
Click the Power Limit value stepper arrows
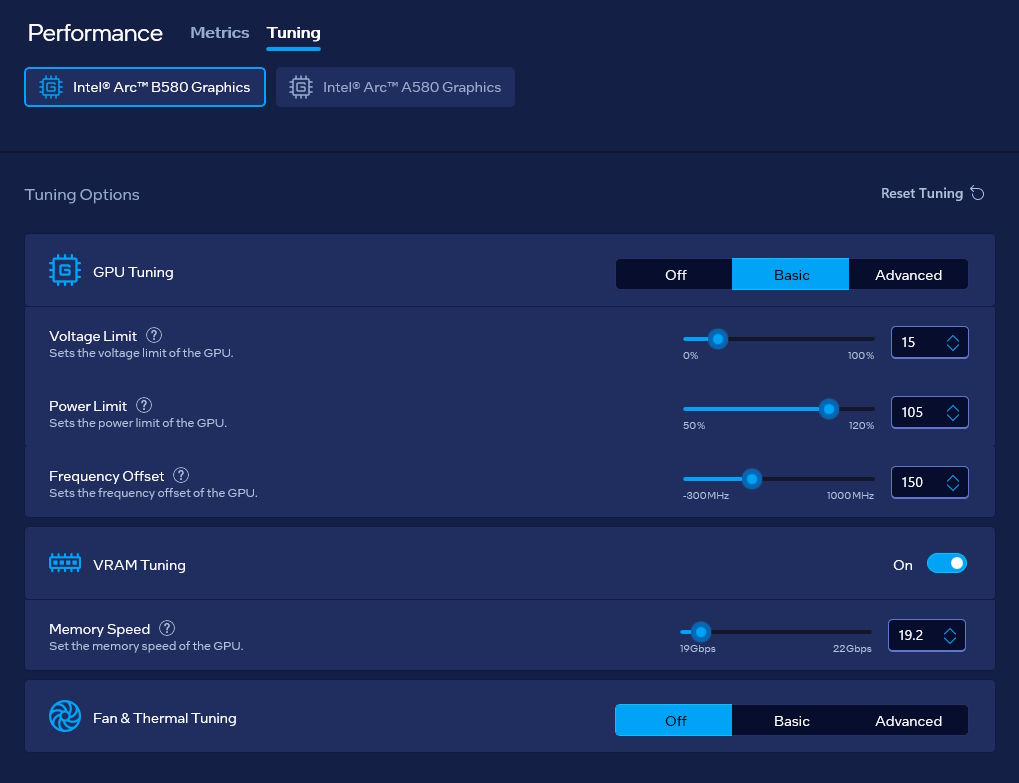953,413
